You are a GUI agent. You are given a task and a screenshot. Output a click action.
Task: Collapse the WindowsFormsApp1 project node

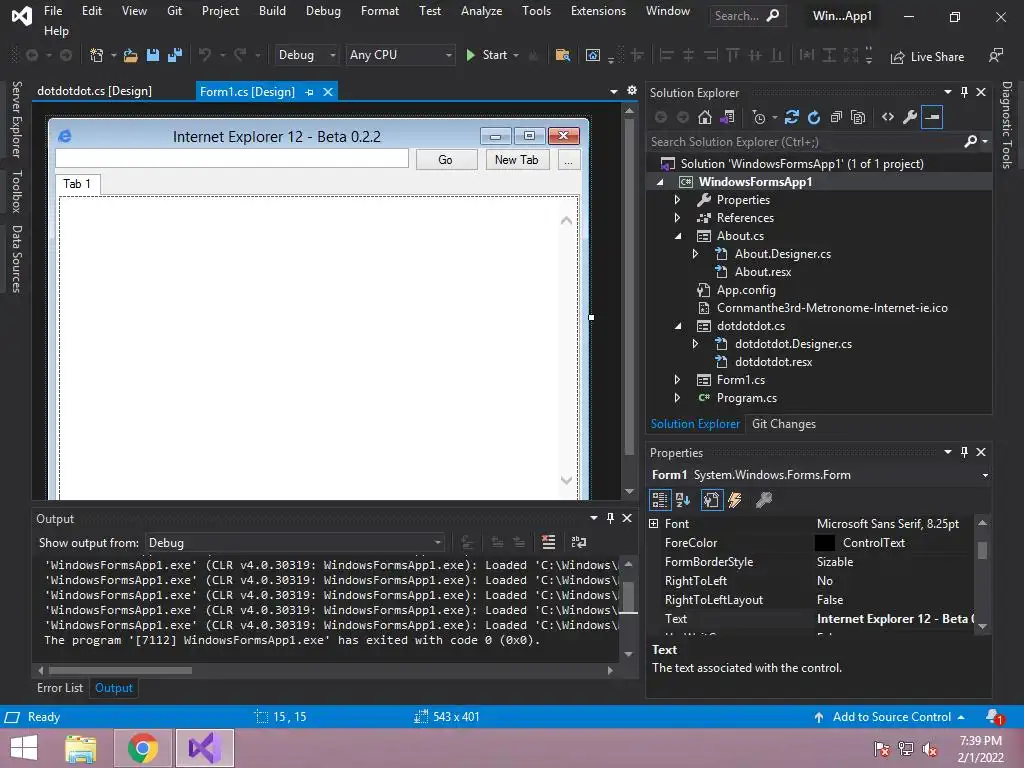click(x=660, y=182)
